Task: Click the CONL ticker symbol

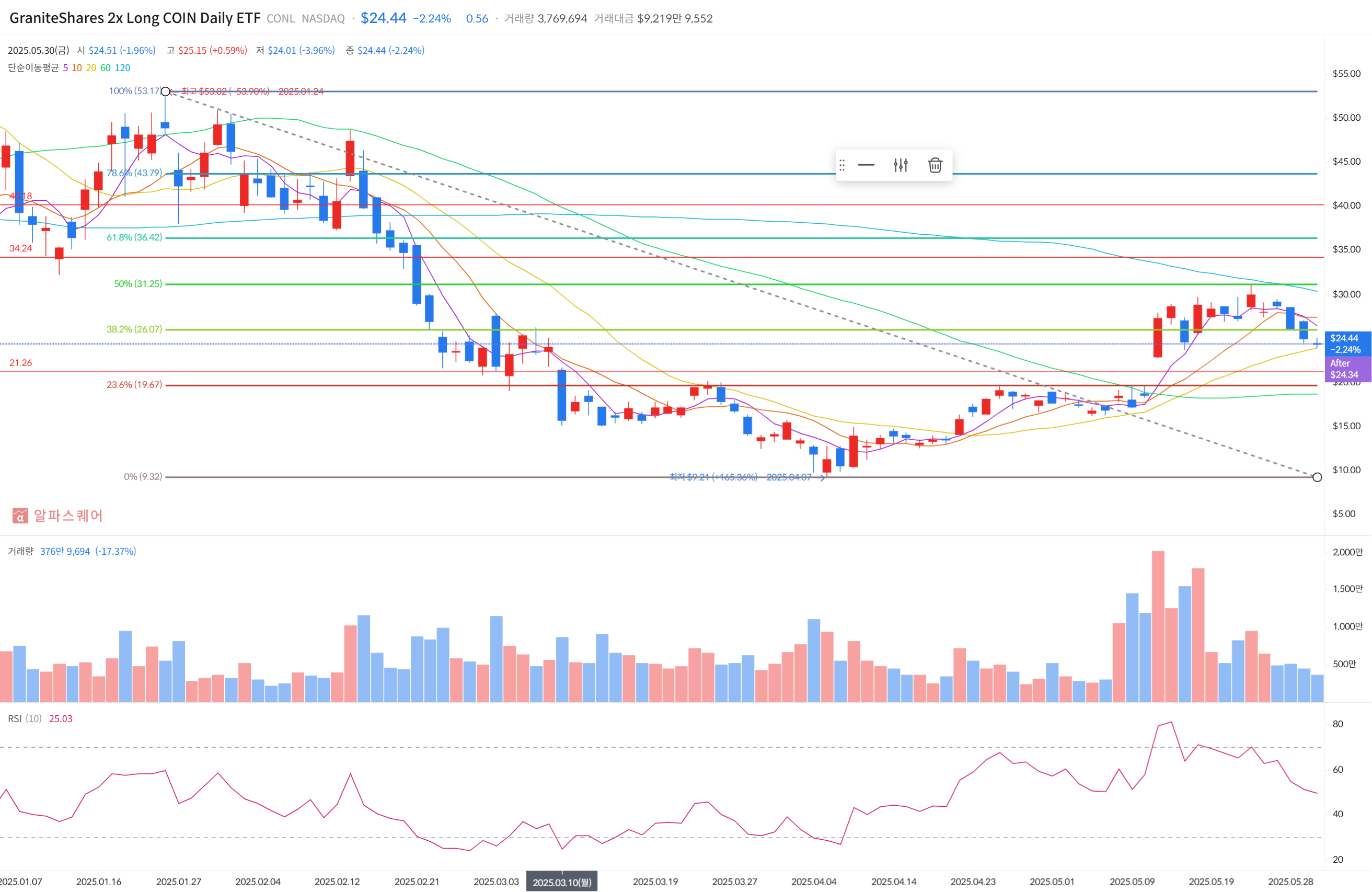Action: point(281,18)
